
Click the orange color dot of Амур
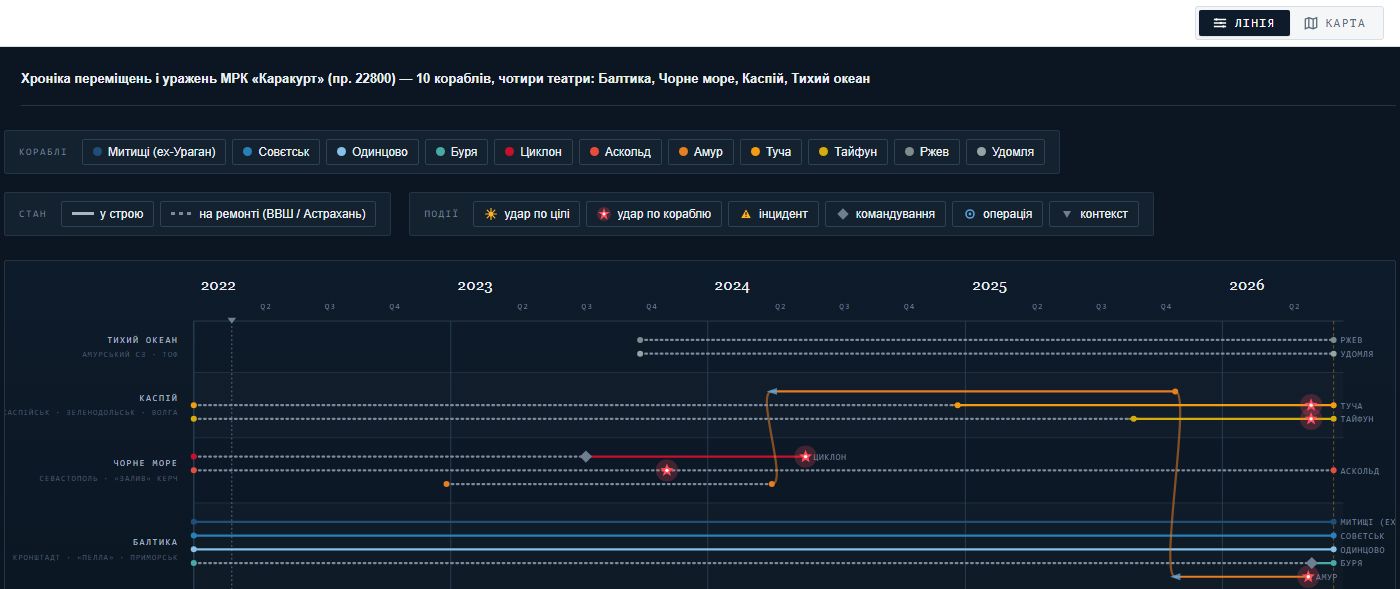(x=682, y=152)
